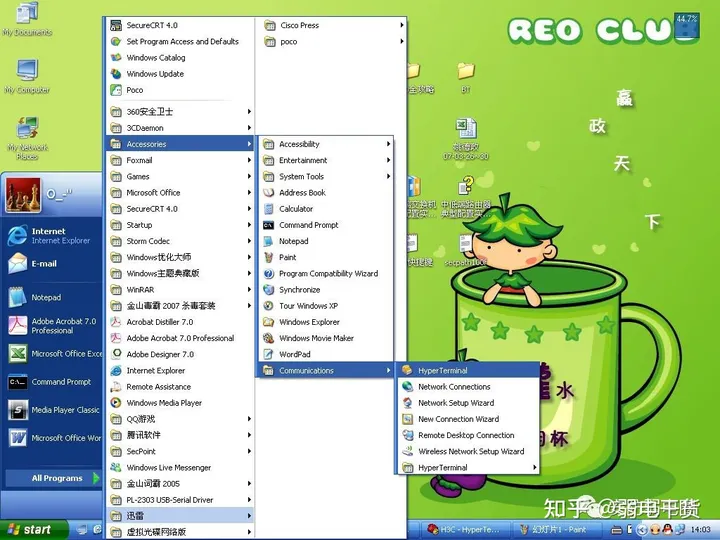Select the Entertainment menu entry
This screenshot has width=720, height=540.
point(325,160)
